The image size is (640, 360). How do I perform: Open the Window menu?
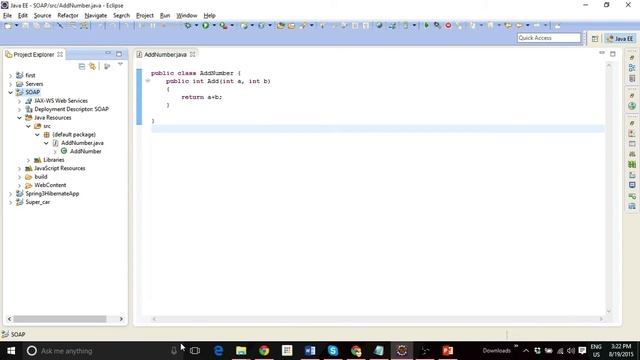click(x=187, y=16)
